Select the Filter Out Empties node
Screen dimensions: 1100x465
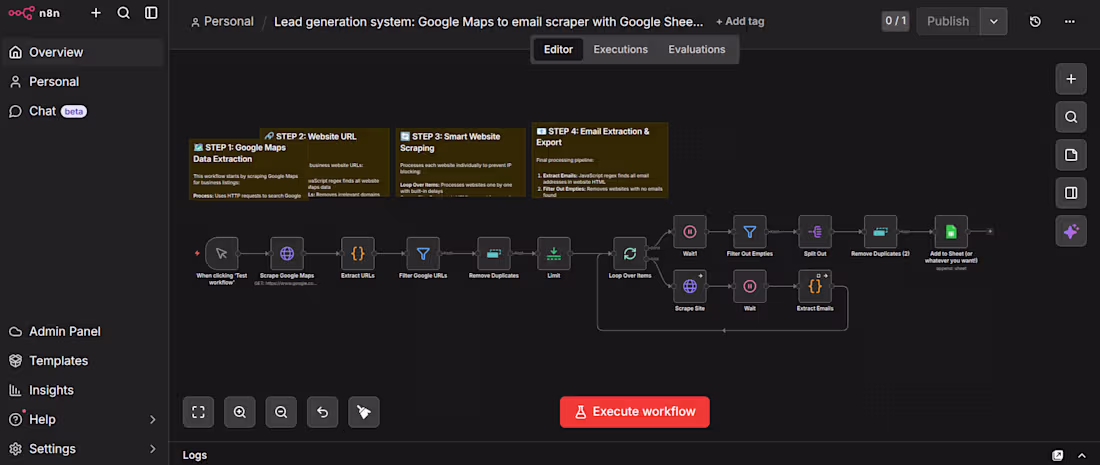[x=749, y=233]
